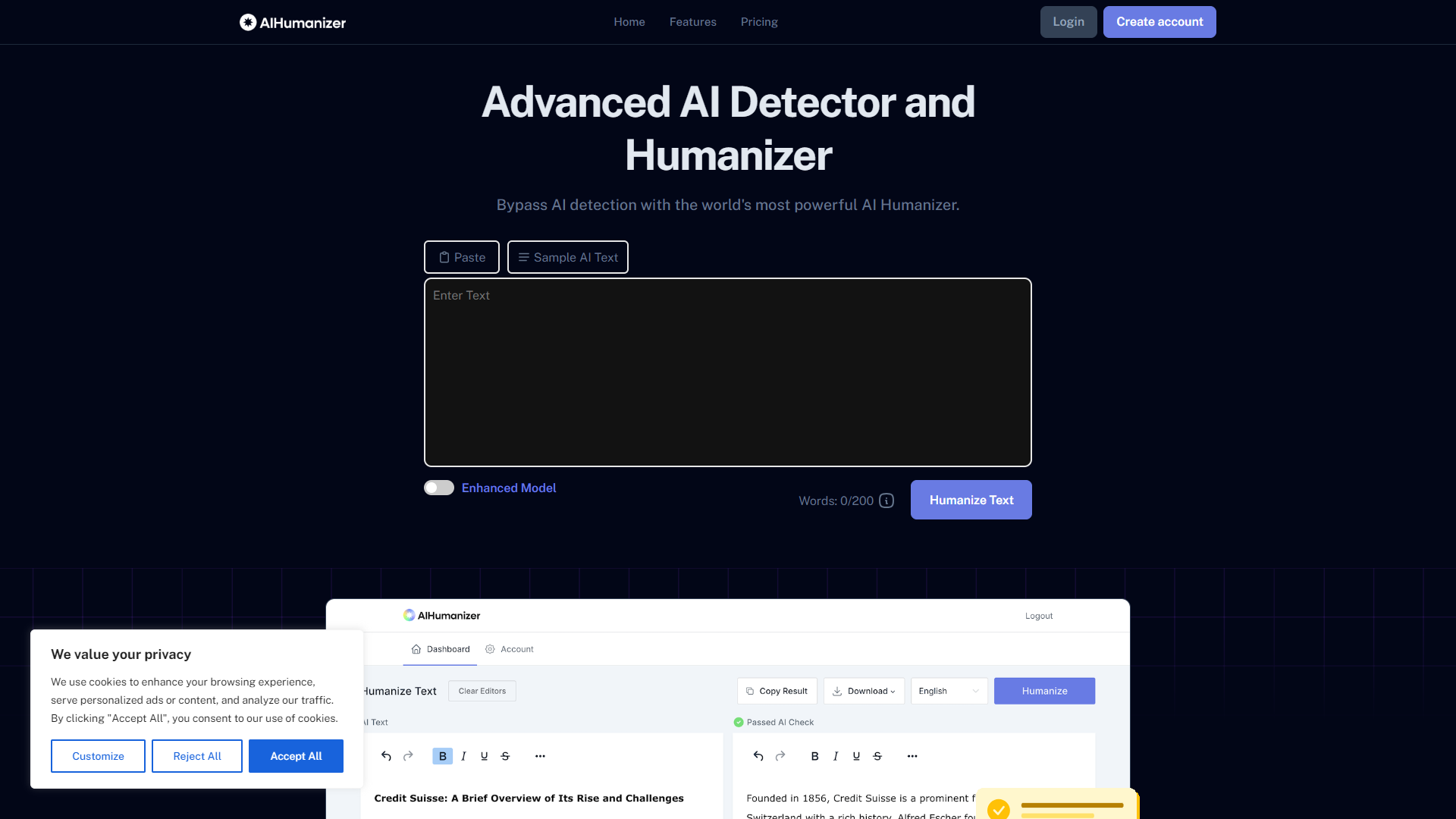
Task: Expand the more options ellipsis menu
Action: [540, 756]
